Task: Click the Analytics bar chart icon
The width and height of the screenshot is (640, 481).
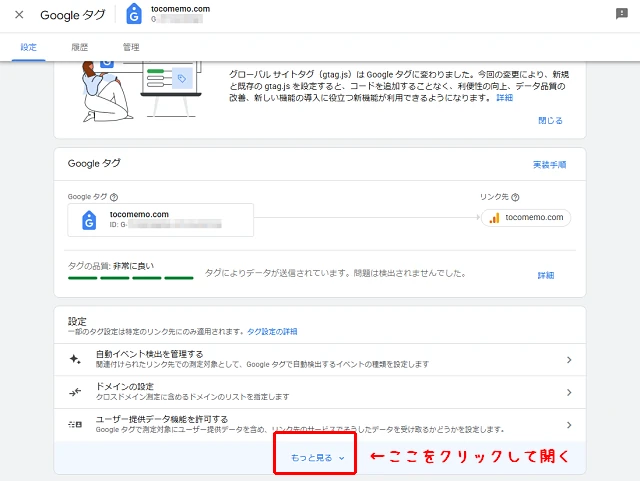Action: pyautogui.click(x=494, y=218)
